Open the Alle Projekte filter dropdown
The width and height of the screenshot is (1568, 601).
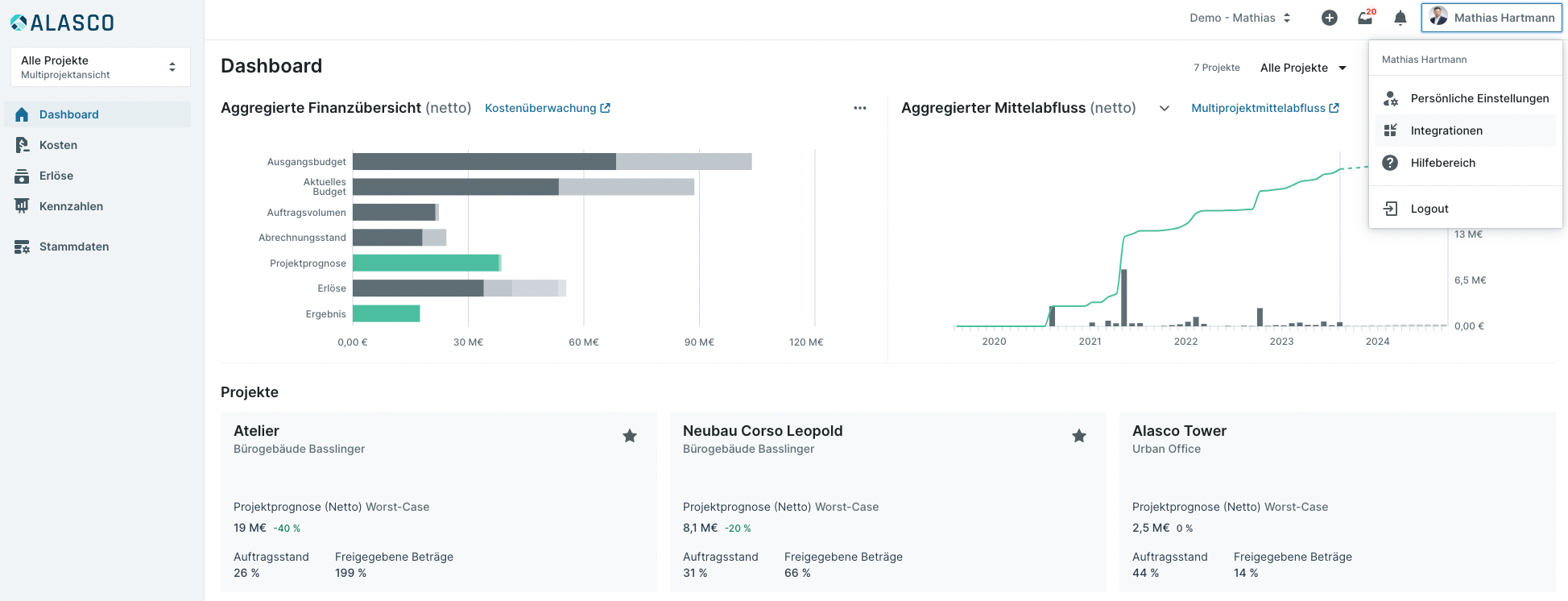pyautogui.click(x=1303, y=68)
